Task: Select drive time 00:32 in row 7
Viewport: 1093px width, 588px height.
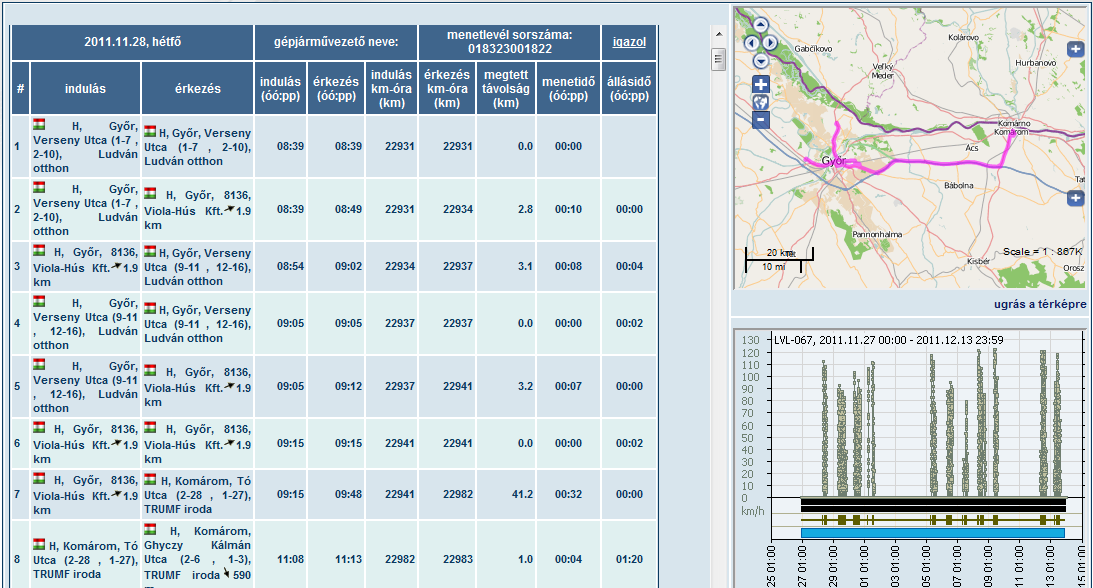Action: point(569,494)
